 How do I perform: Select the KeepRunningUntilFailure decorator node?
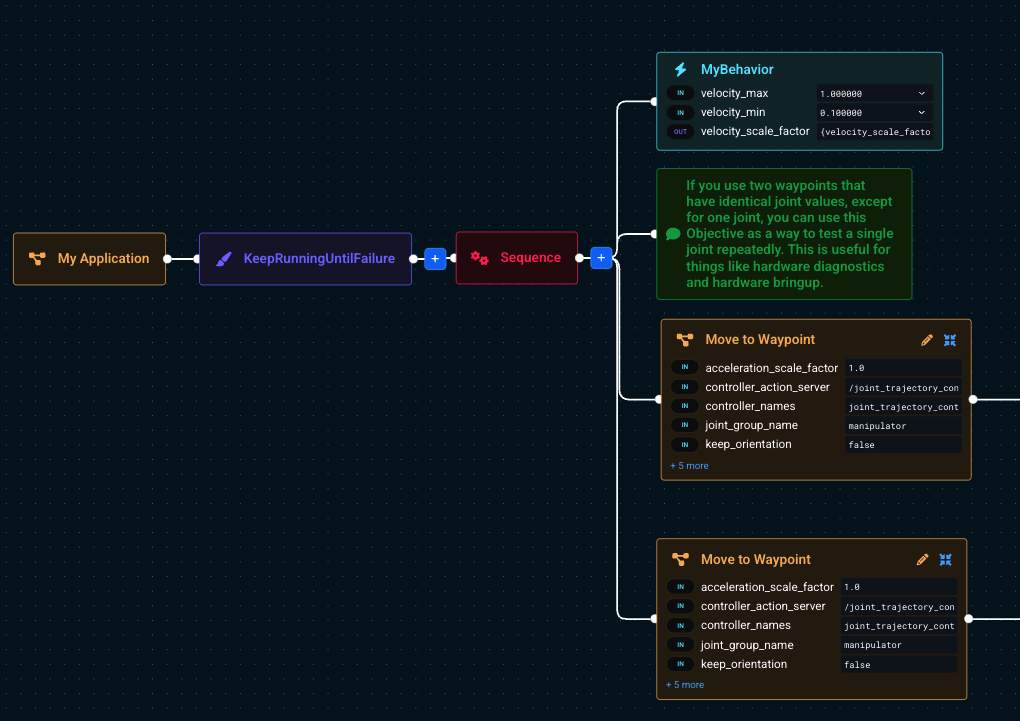[x=306, y=259]
